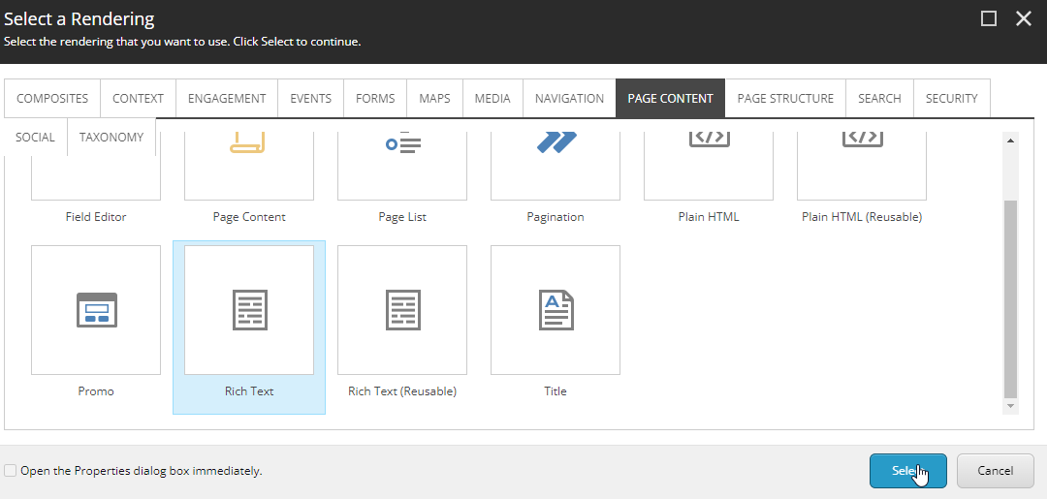Click the scrollbar up arrow
The image size is (1047, 499).
(x=1010, y=141)
